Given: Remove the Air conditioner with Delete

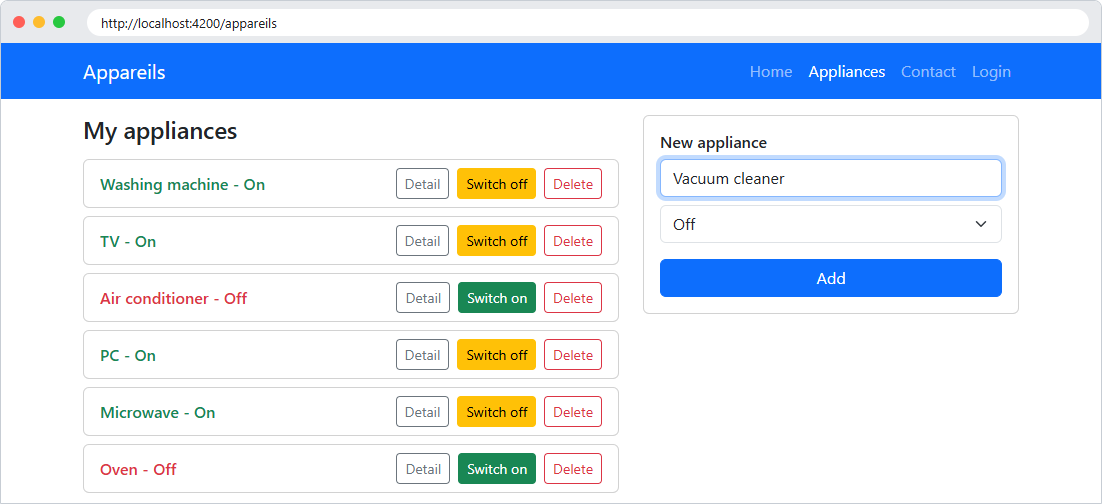Looking at the screenshot, I should tap(573, 298).
